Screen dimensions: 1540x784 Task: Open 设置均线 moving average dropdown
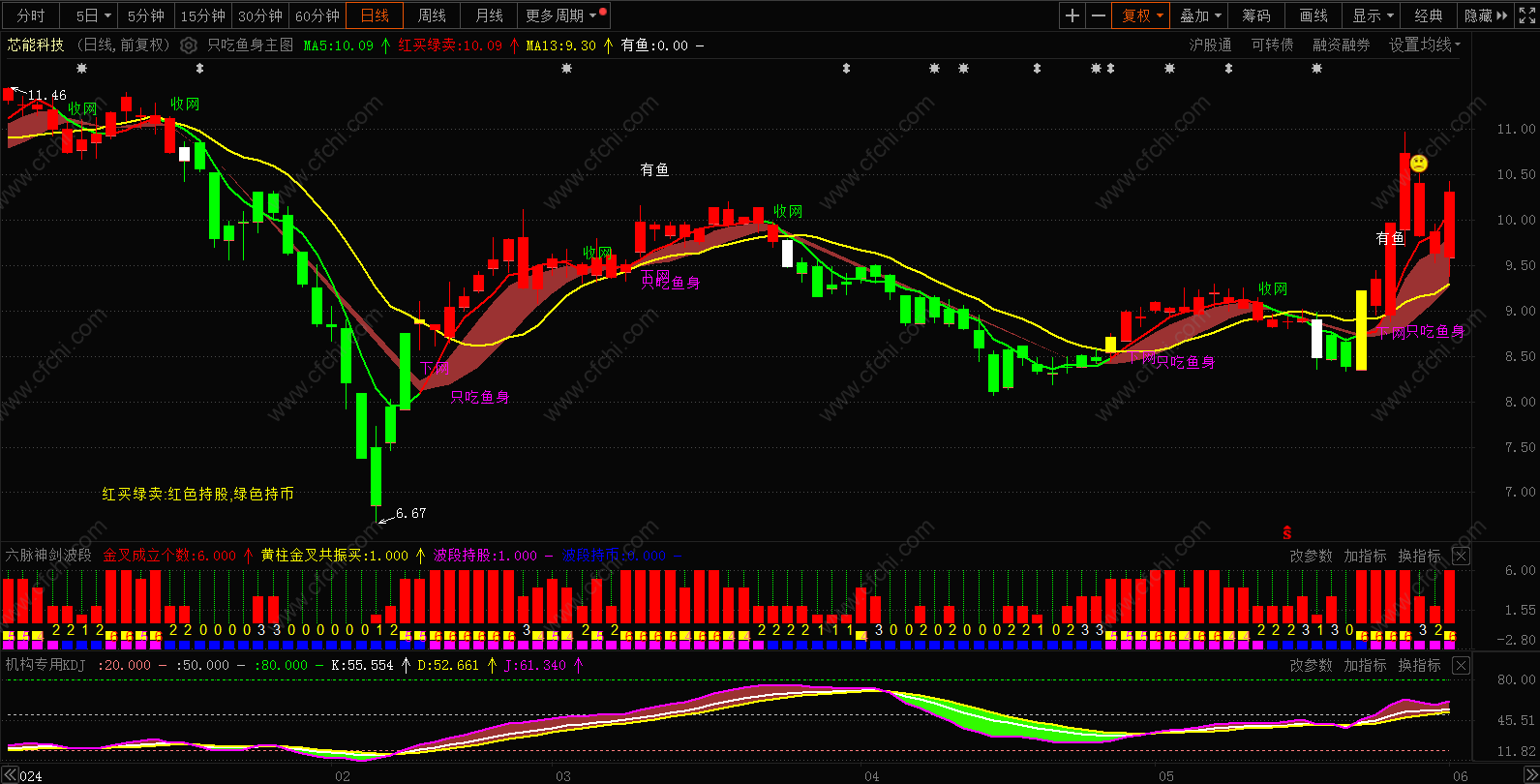[x=1424, y=45]
